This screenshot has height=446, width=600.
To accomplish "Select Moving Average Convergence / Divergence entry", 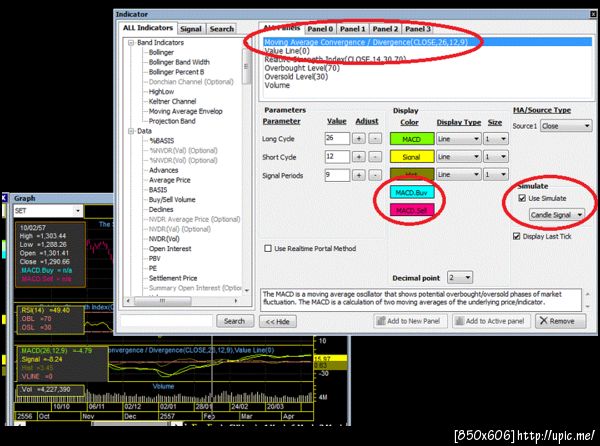I will [427, 42].
